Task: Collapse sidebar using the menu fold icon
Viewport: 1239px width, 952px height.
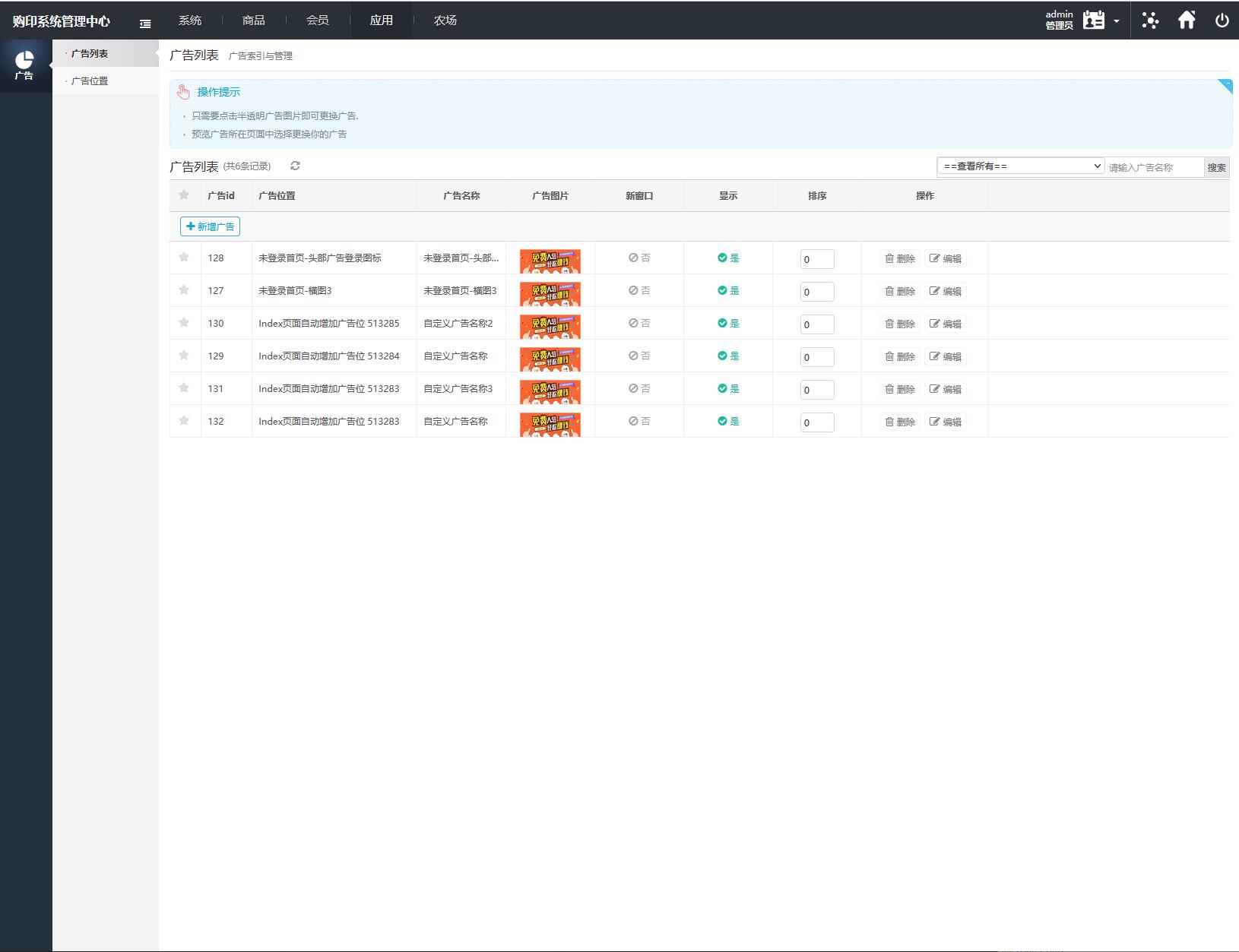Action: 145,24
